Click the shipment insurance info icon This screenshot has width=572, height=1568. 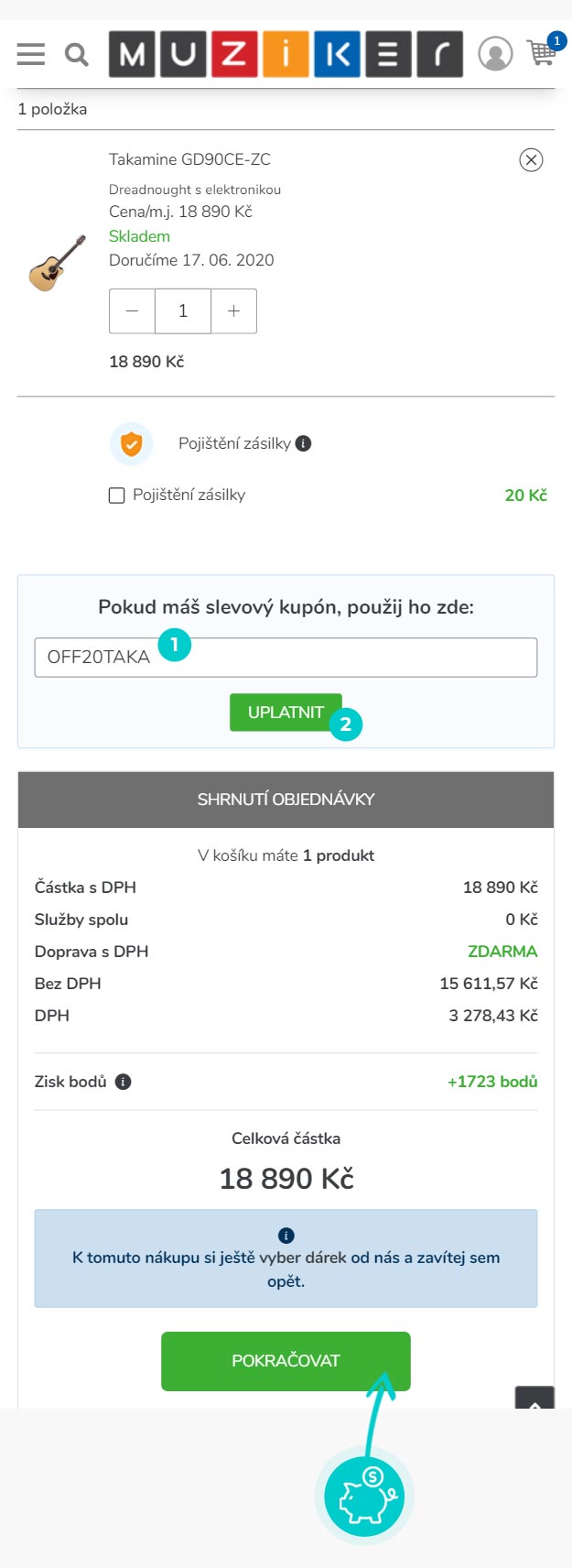[304, 443]
